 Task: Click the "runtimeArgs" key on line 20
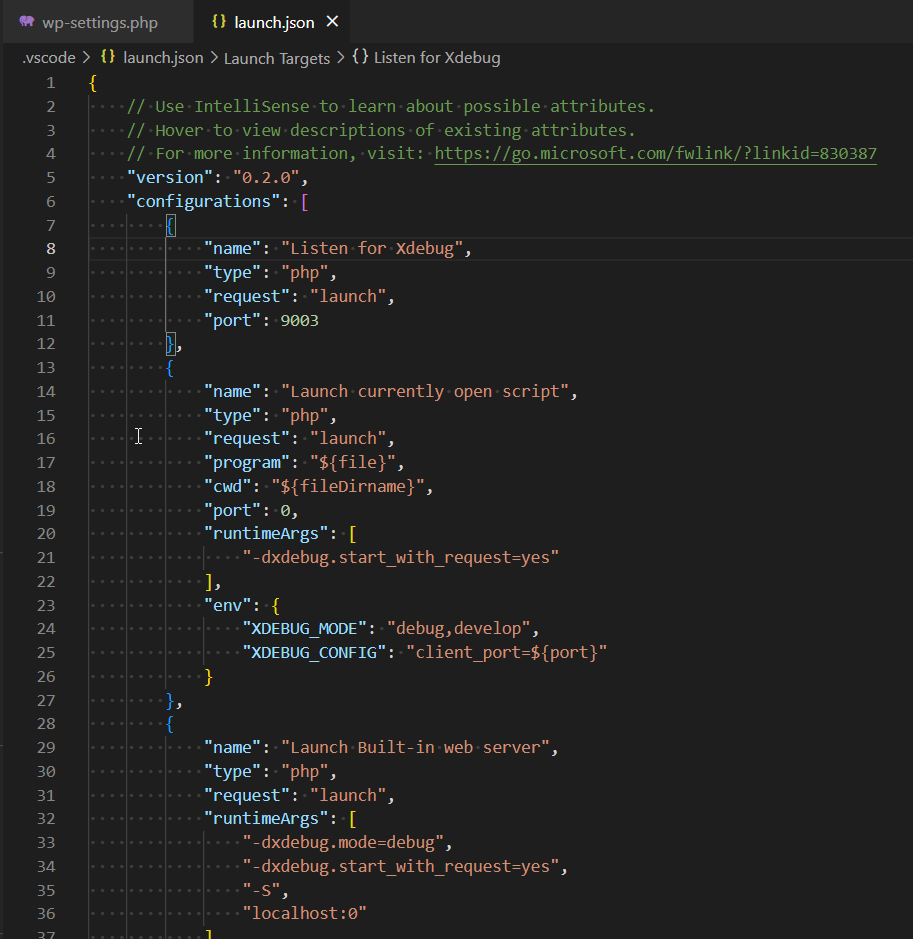pos(266,534)
